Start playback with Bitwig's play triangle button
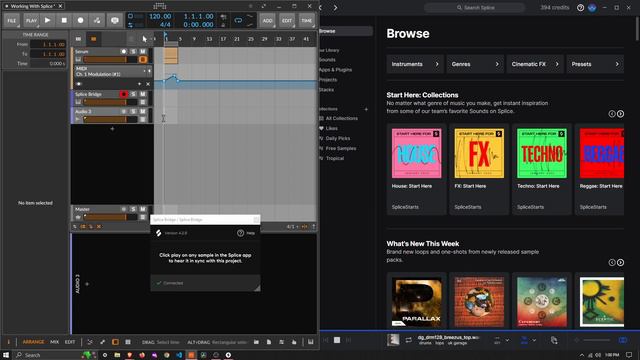This screenshot has width=640, height=360. [47, 20]
